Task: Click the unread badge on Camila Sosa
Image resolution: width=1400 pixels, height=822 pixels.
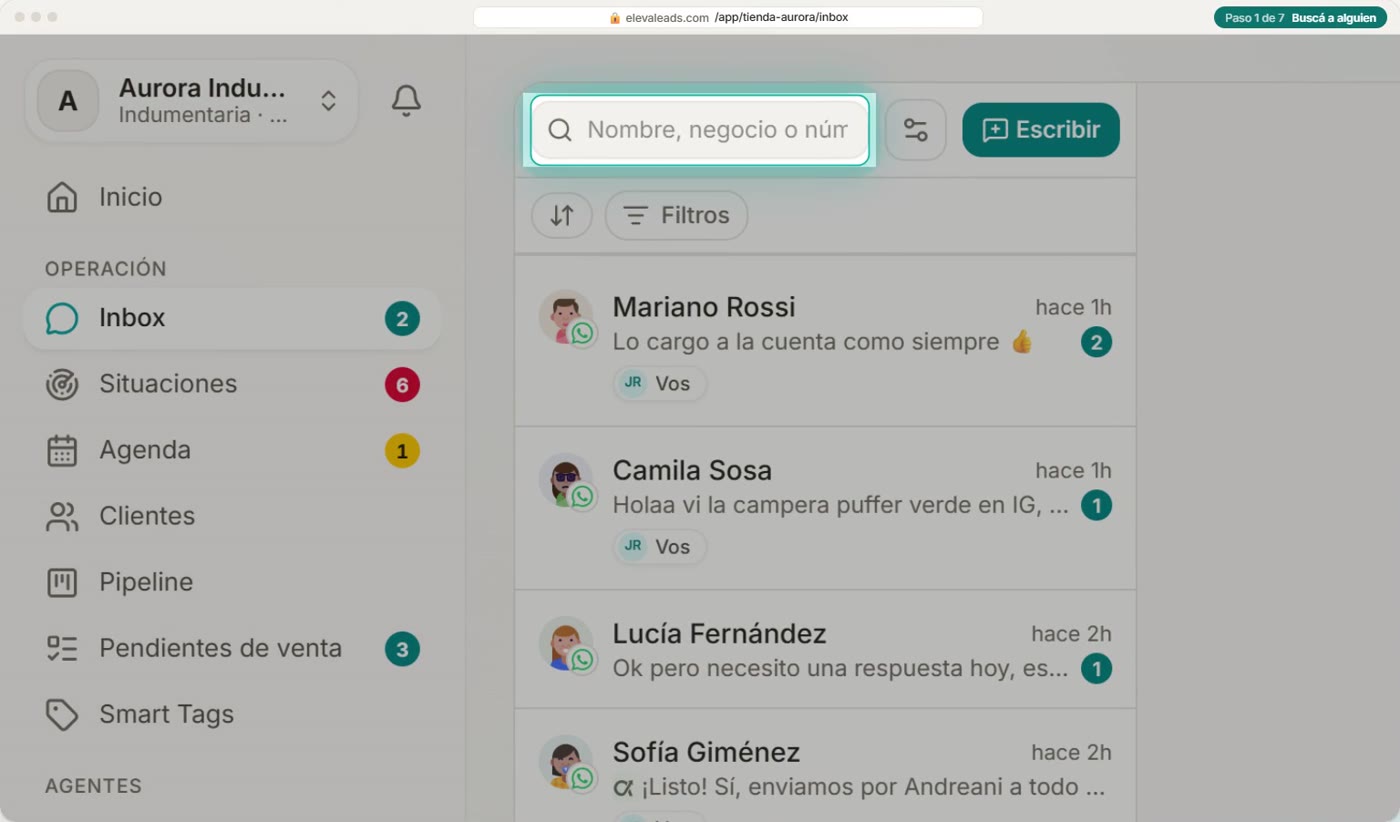Action: (1096, 506)
